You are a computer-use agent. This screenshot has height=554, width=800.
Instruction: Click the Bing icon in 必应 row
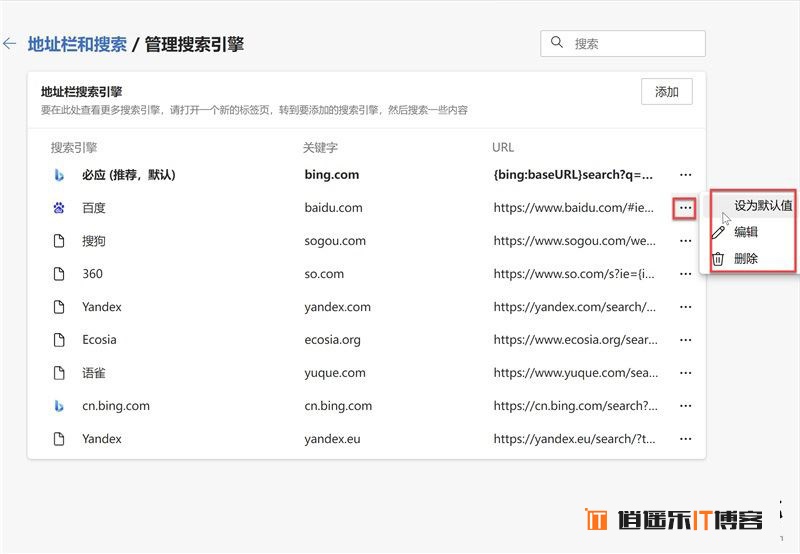(59, 175)
